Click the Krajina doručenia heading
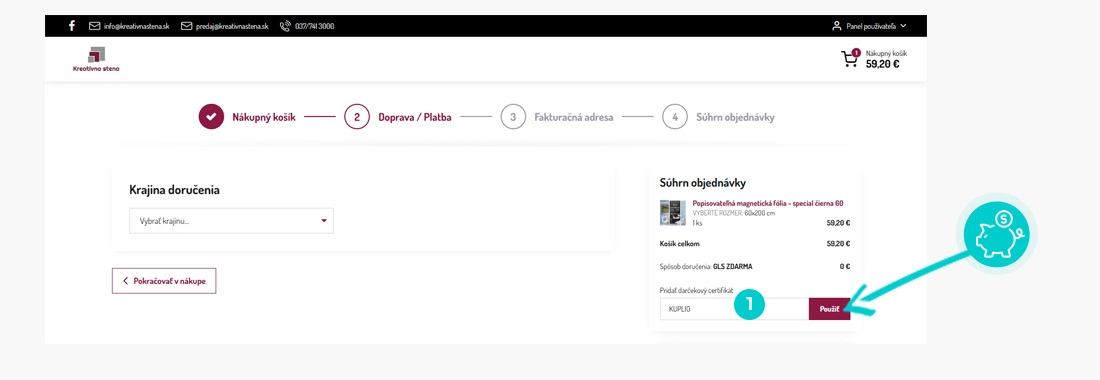Viewport: 1100px width, 380px height. point(175,189)
